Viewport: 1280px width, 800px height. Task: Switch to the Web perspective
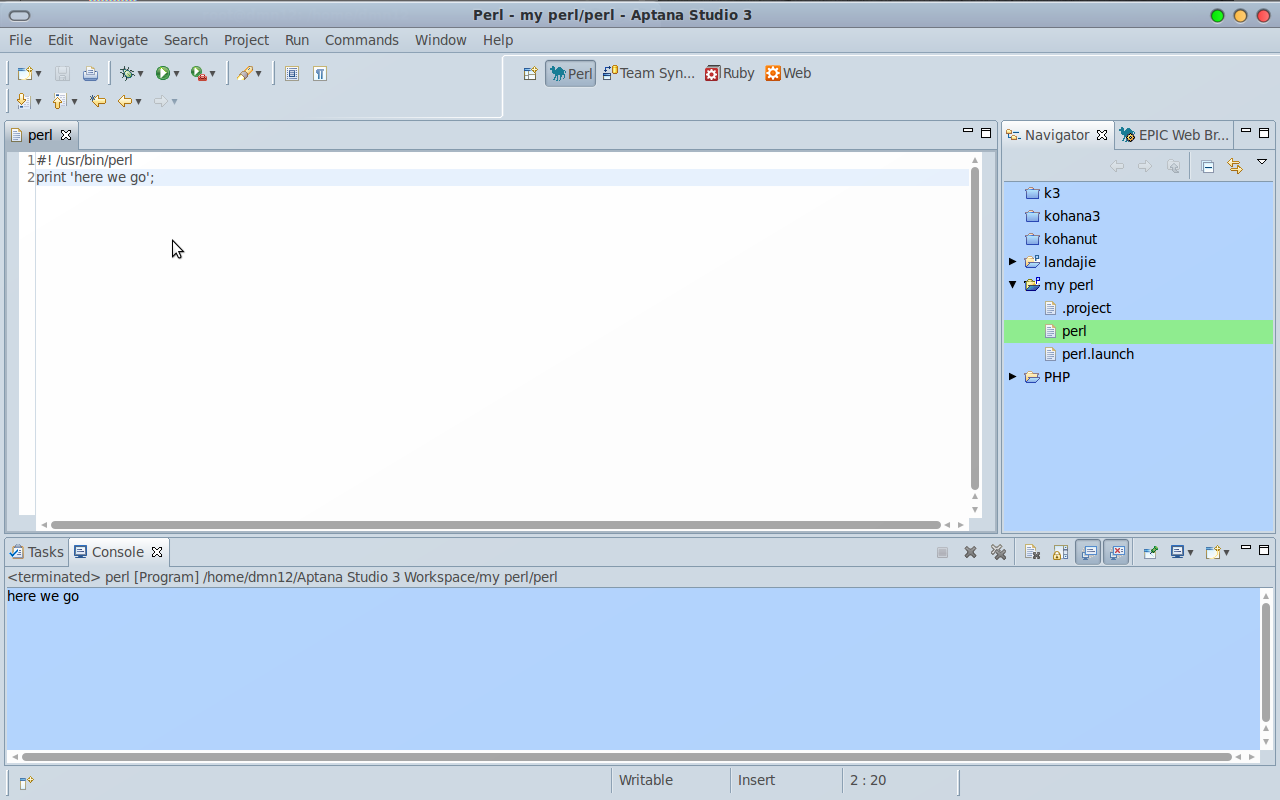click(x=788, y=73)
